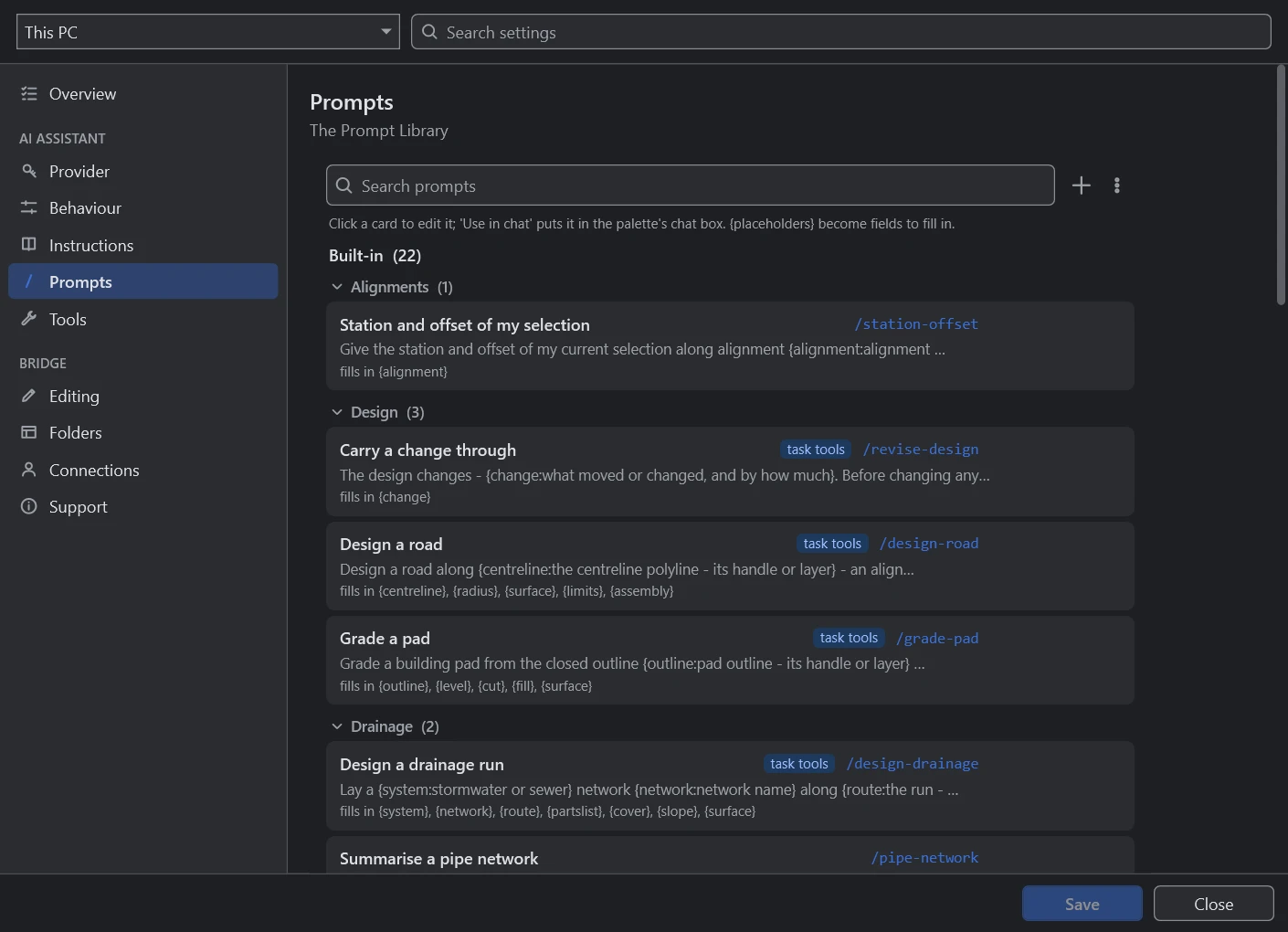Open the Grade a pad prompt card
Viewport: 1288px width, 932px height.
pos(730,661)
